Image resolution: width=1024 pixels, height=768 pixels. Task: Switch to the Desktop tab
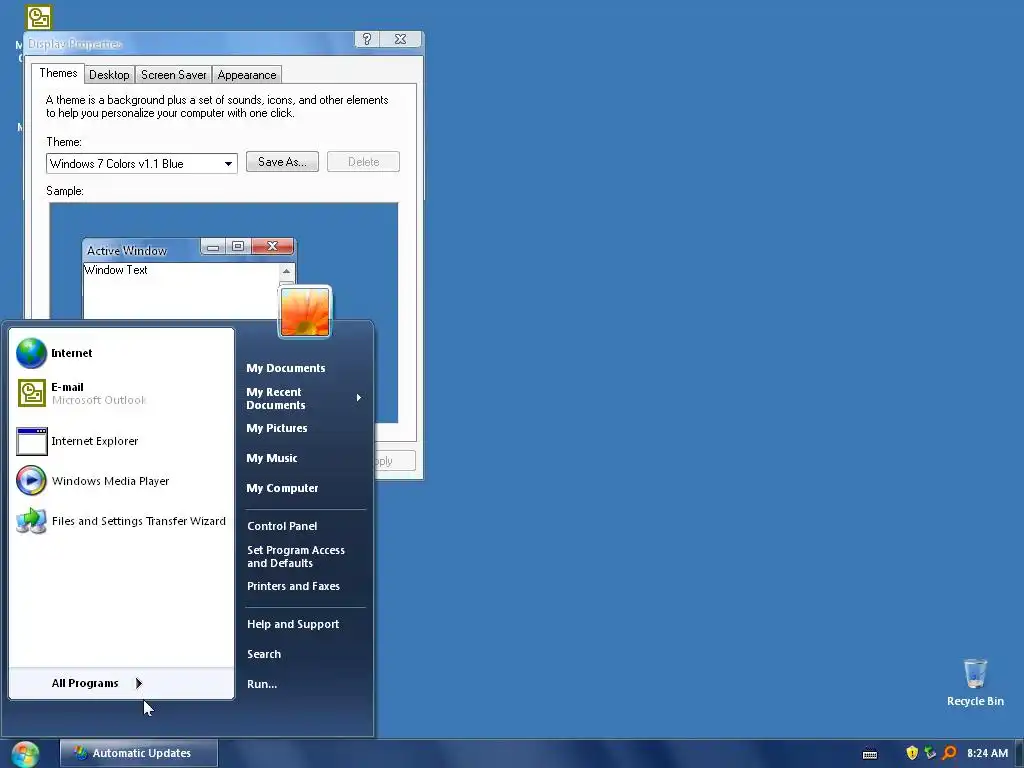[109, 74]
